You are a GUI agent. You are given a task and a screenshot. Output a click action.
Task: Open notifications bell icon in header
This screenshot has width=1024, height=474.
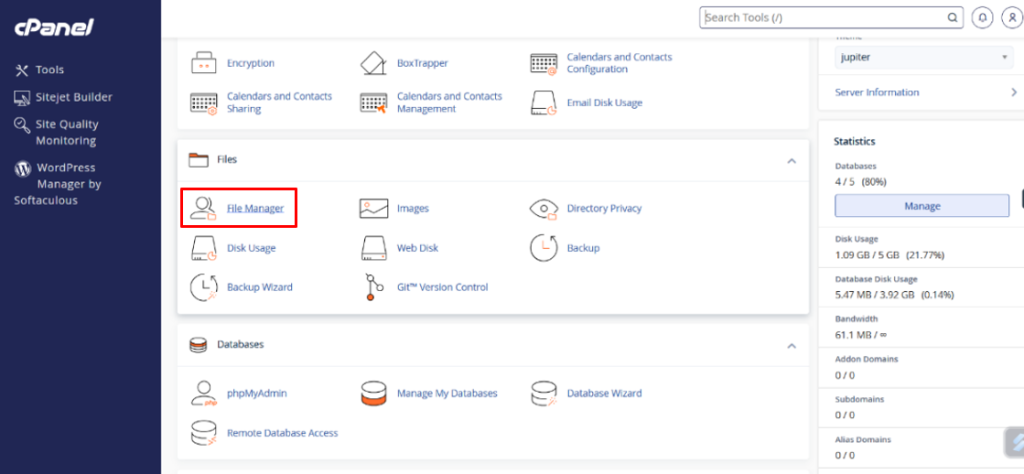click(984, 18)
